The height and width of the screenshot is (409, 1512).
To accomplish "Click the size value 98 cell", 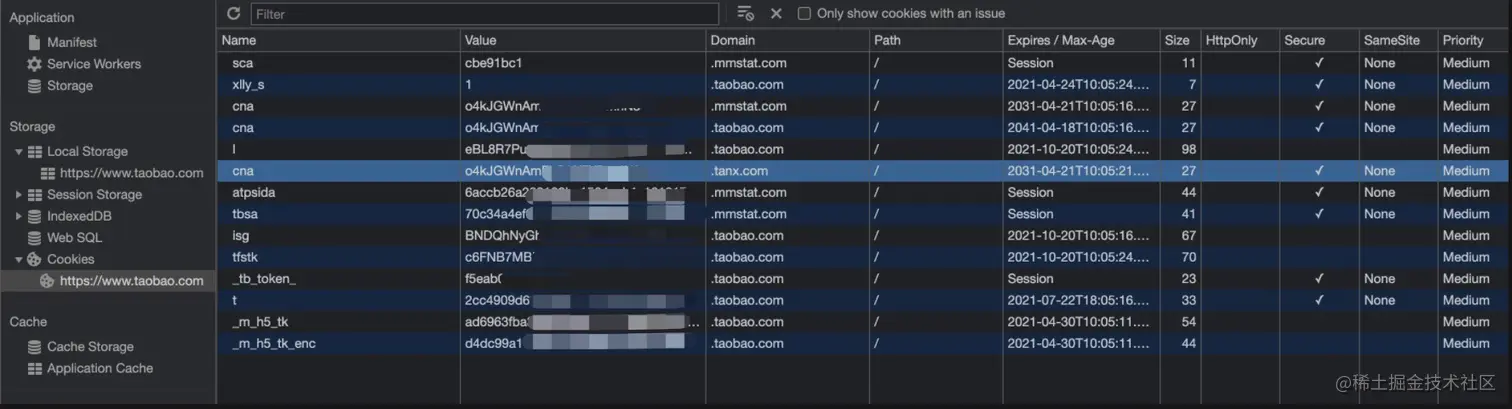I will tap(1188, 149).
